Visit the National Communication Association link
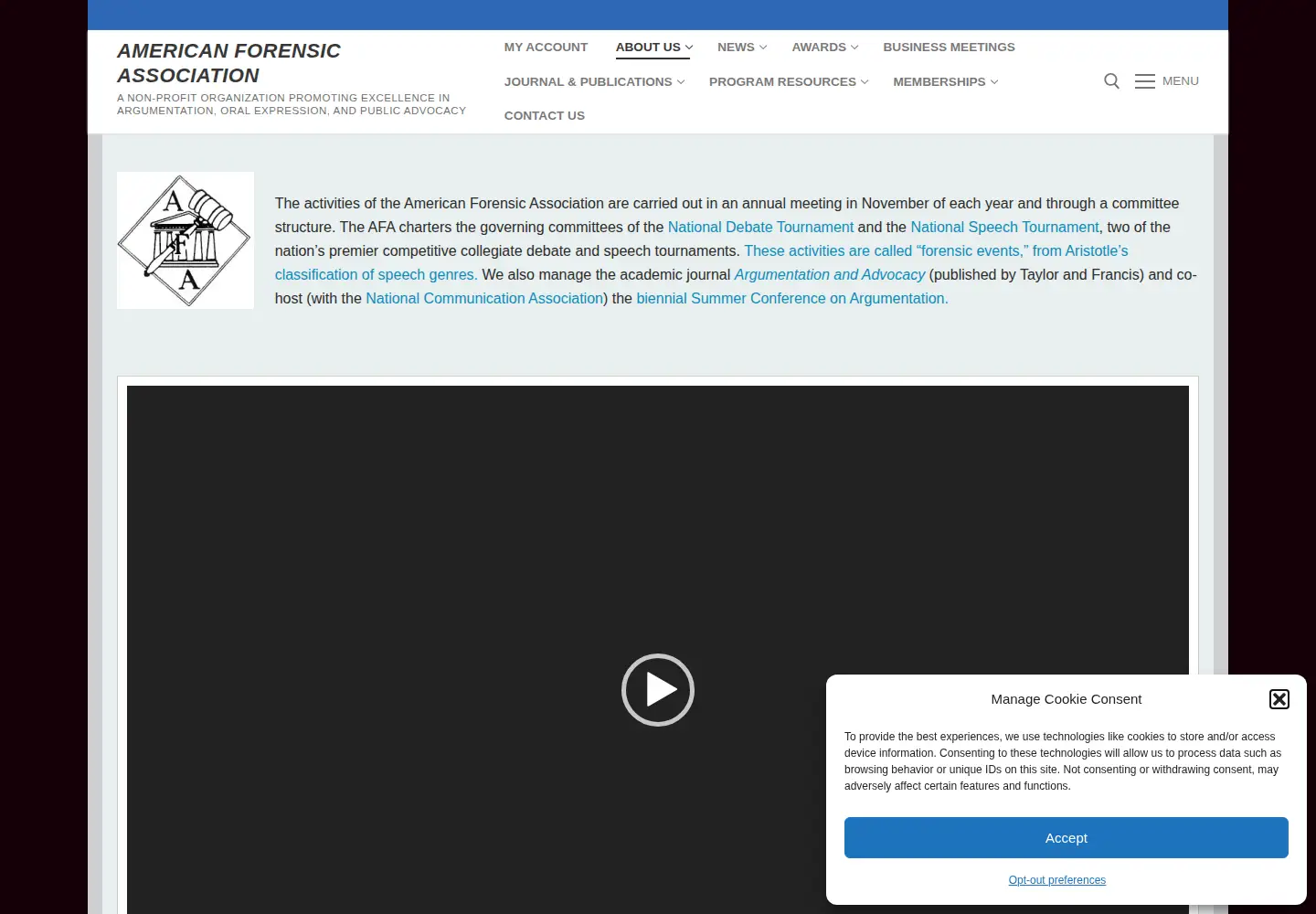 click(x=484, y=299)
